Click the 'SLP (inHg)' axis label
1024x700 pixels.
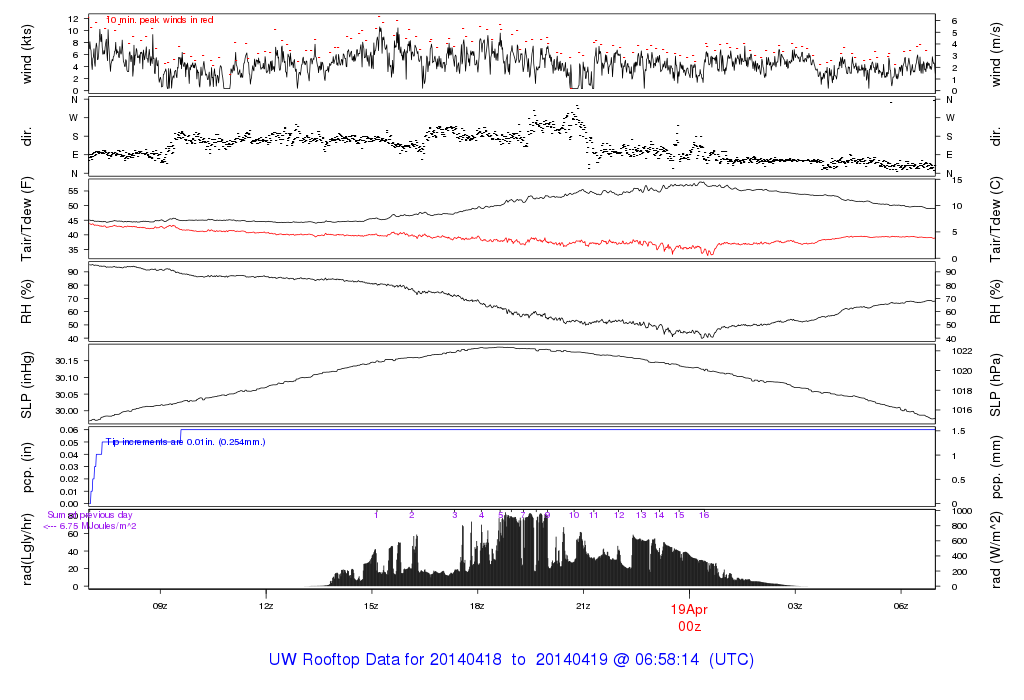[x=27, y=385]
